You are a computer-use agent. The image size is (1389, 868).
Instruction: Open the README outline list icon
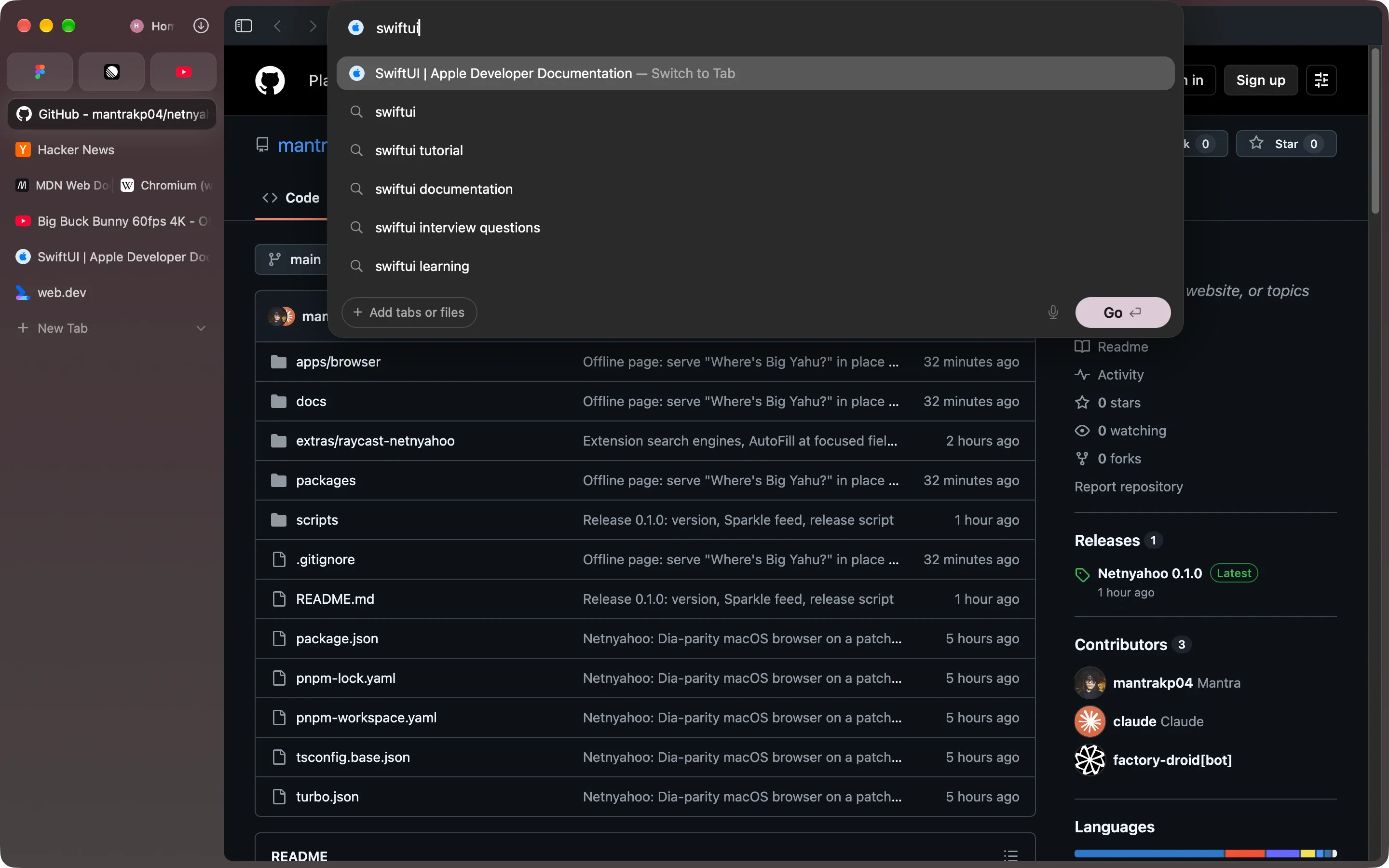click(1011, 856)
